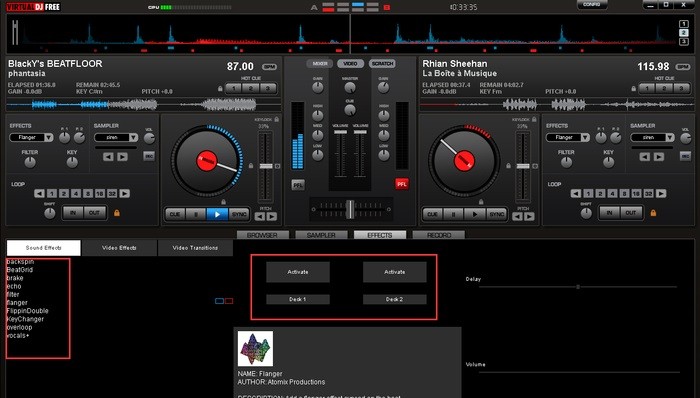Click the crossfader handle

(350, 209)
